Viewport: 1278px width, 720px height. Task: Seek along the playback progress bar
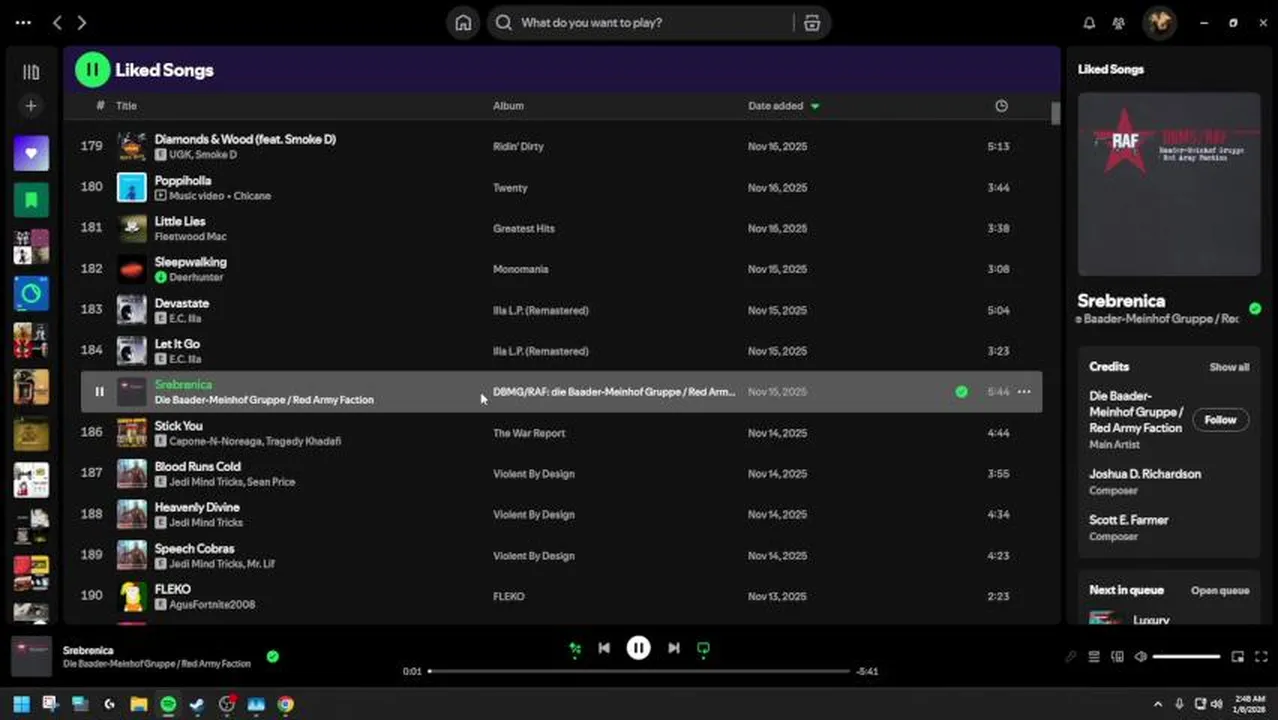639,671
